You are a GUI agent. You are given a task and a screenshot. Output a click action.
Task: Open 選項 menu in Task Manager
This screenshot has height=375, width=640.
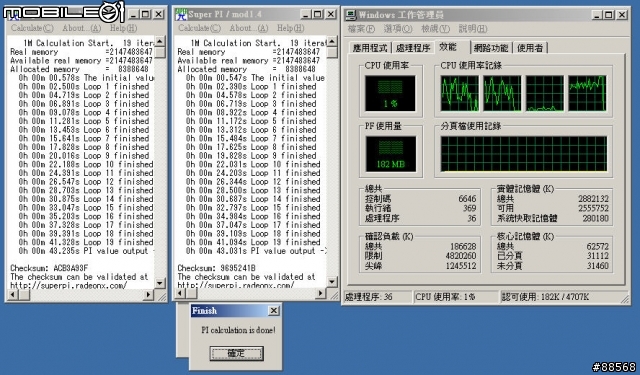tap(398, 29)
